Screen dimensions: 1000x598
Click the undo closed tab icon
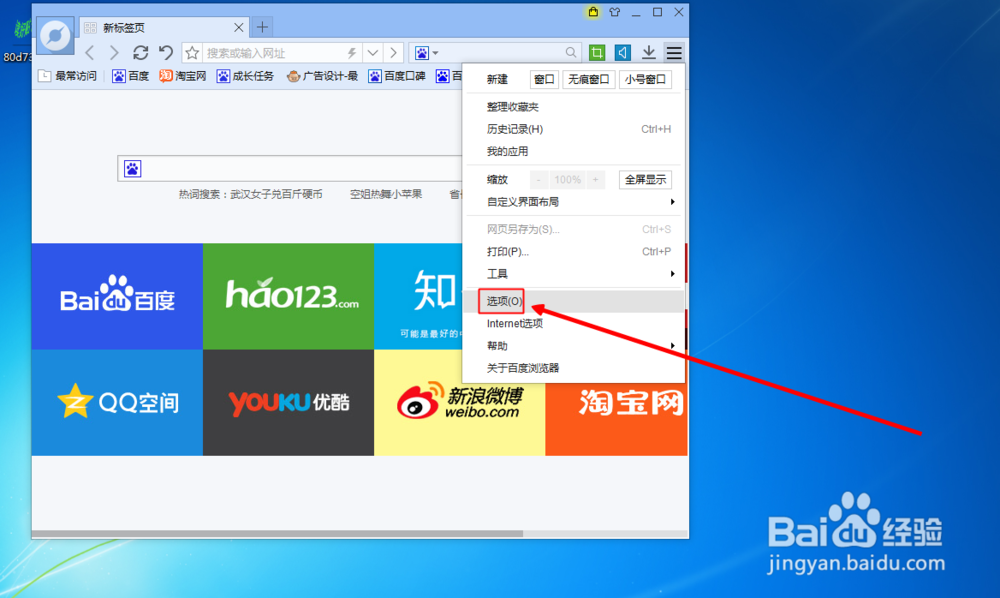click(166, 52)
